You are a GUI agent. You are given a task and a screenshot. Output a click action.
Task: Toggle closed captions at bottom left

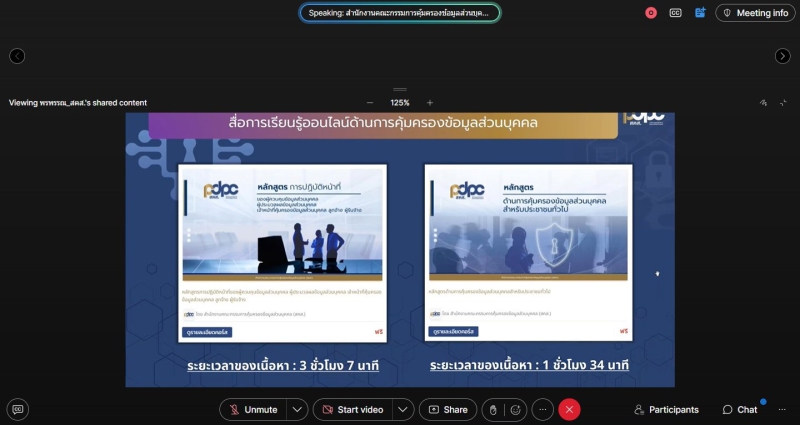[x=17, y=409]
